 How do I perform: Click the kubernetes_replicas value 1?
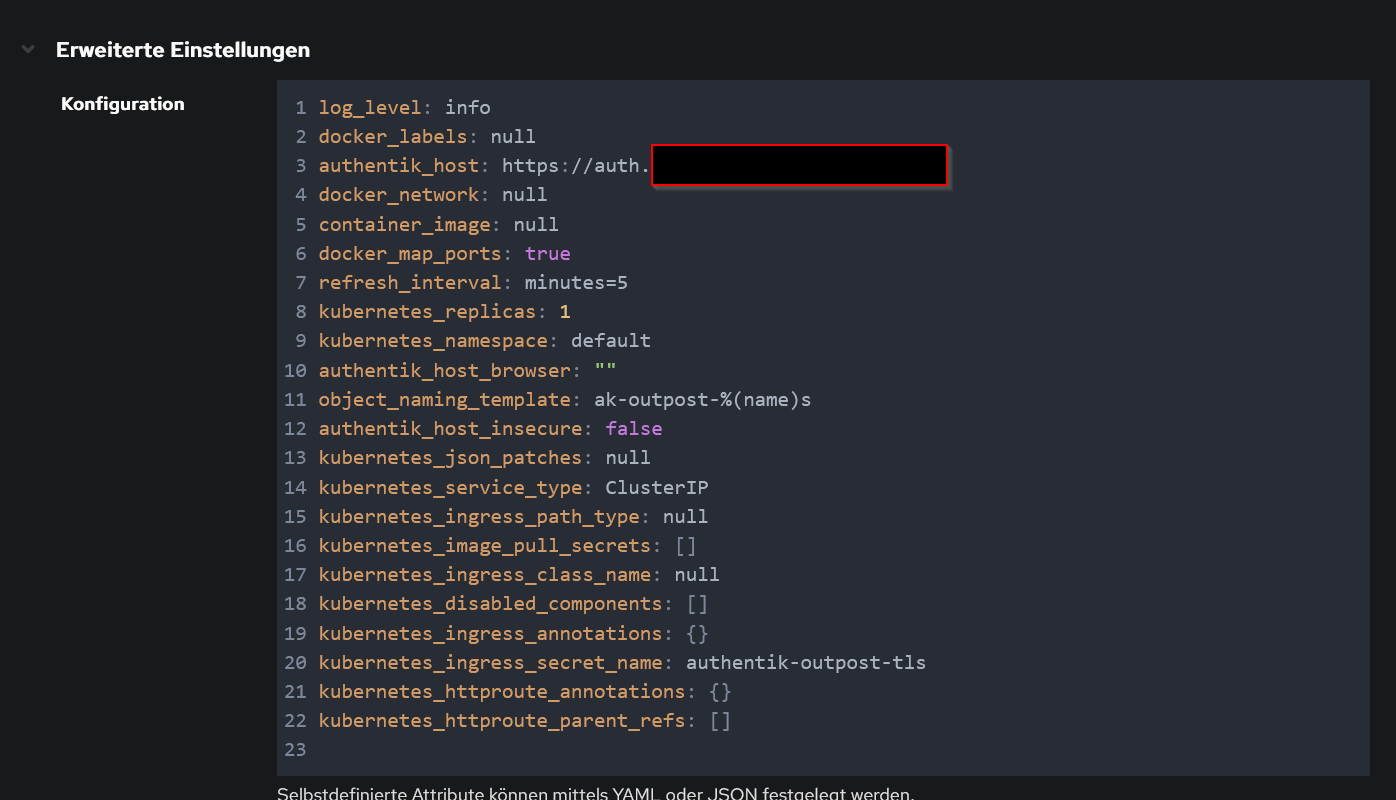[x=565, y=312]
